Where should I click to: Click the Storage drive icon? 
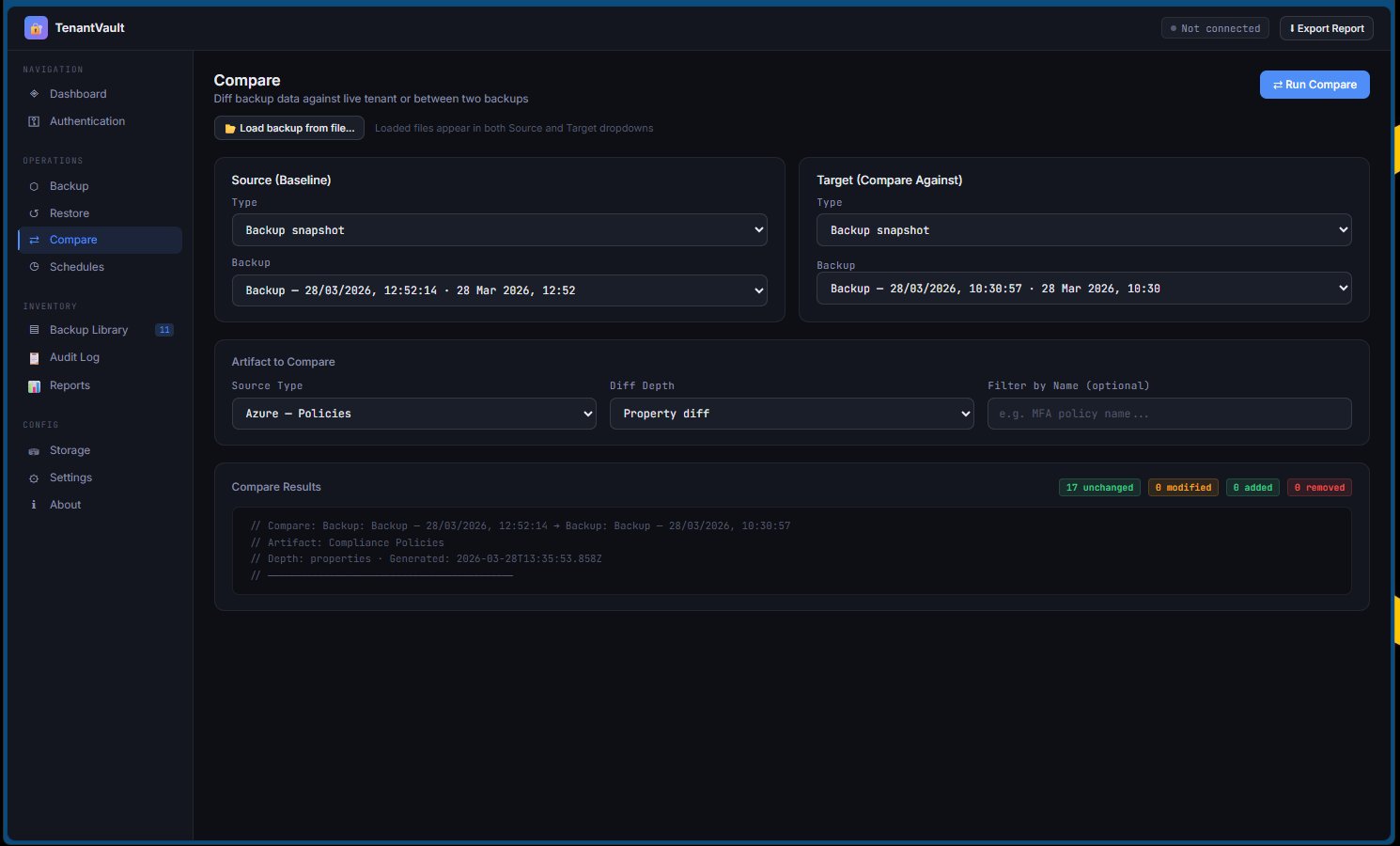click(x=35, y=450)
